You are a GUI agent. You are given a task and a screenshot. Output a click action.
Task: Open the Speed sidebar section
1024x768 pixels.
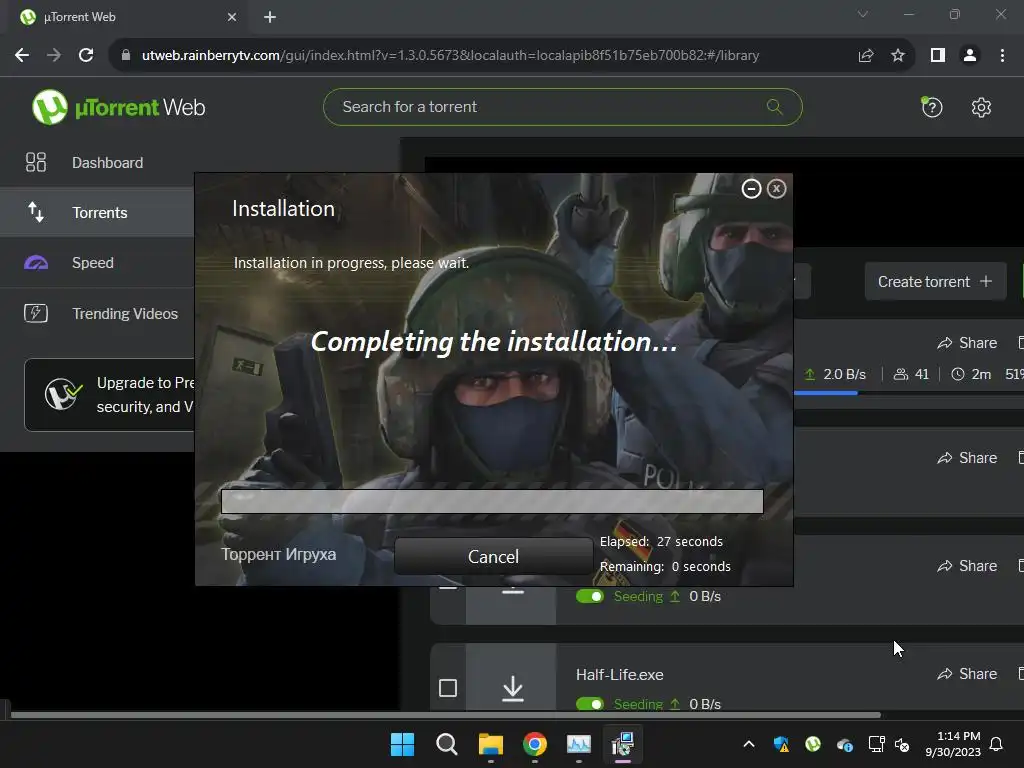click(97, 263)
